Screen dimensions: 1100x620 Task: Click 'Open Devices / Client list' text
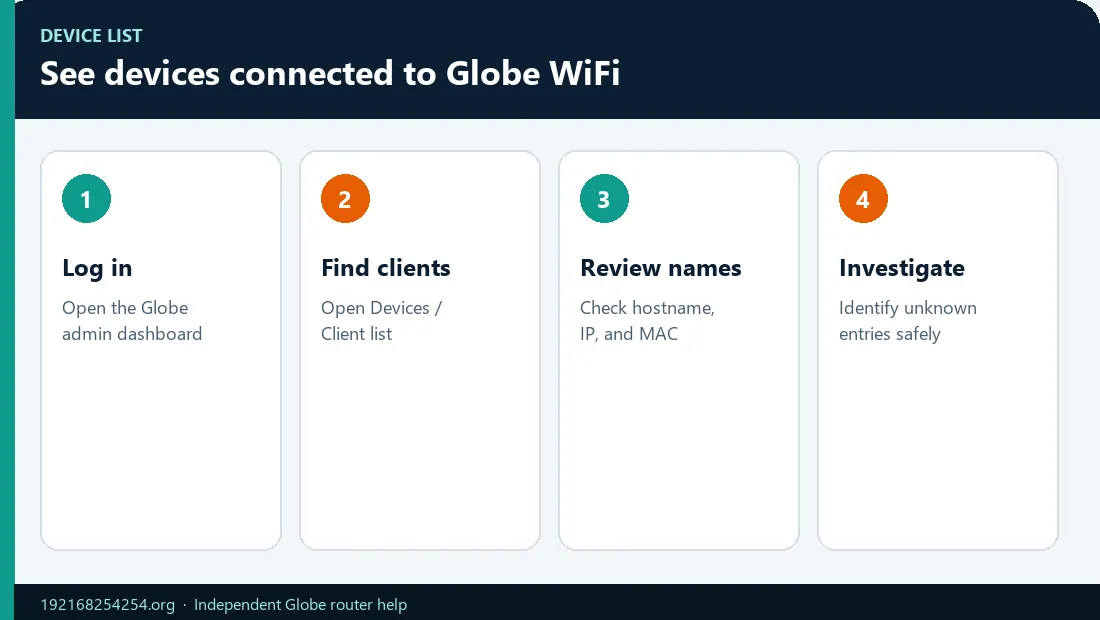pyautogui.click(x=382, y=321)
